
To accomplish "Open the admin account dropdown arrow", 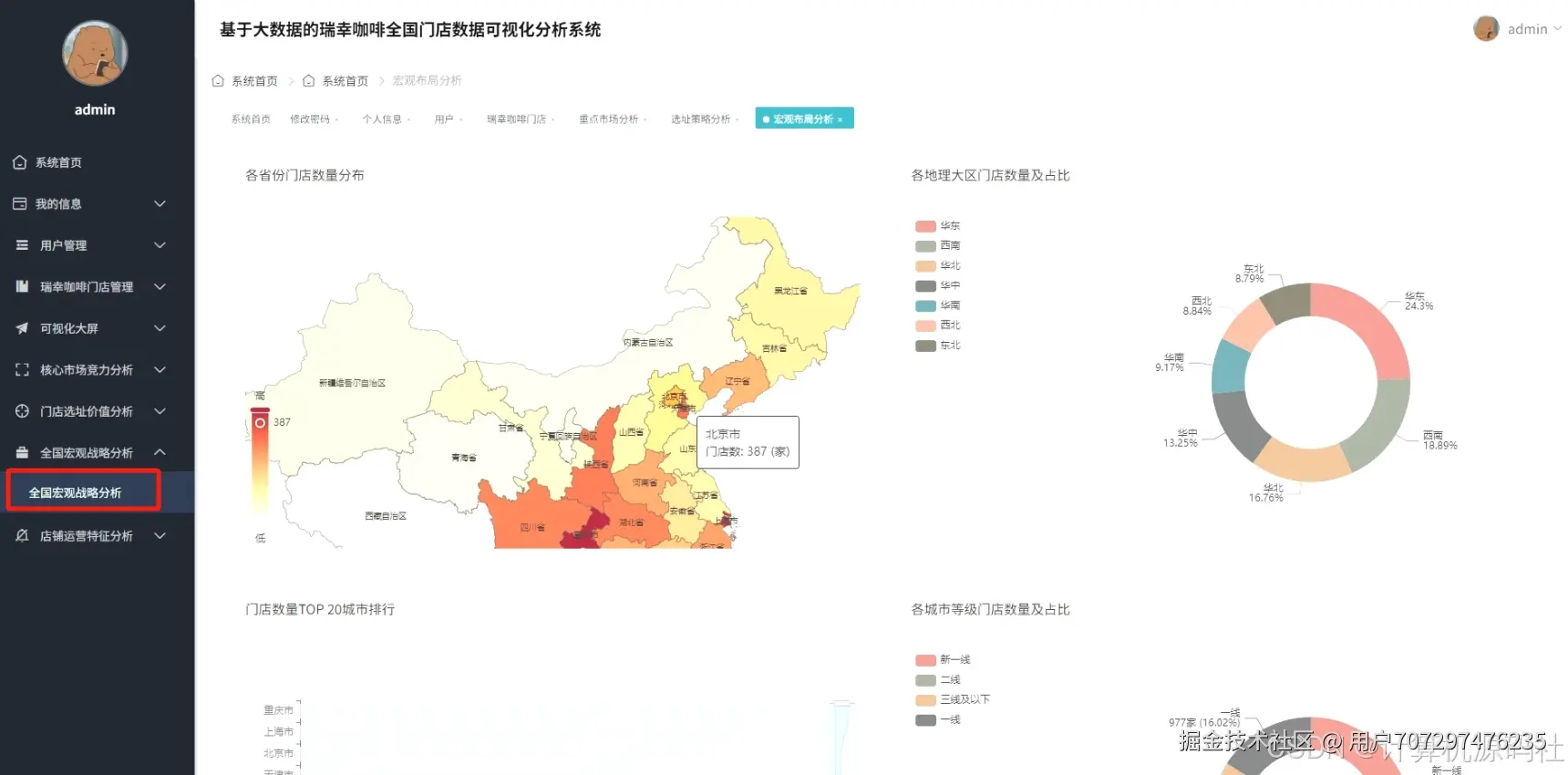I will click(1557, 29).
